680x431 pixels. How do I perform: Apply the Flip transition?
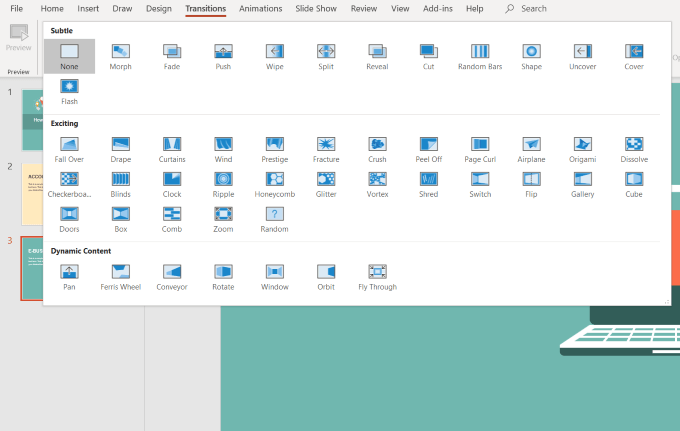tap(531, 184)
